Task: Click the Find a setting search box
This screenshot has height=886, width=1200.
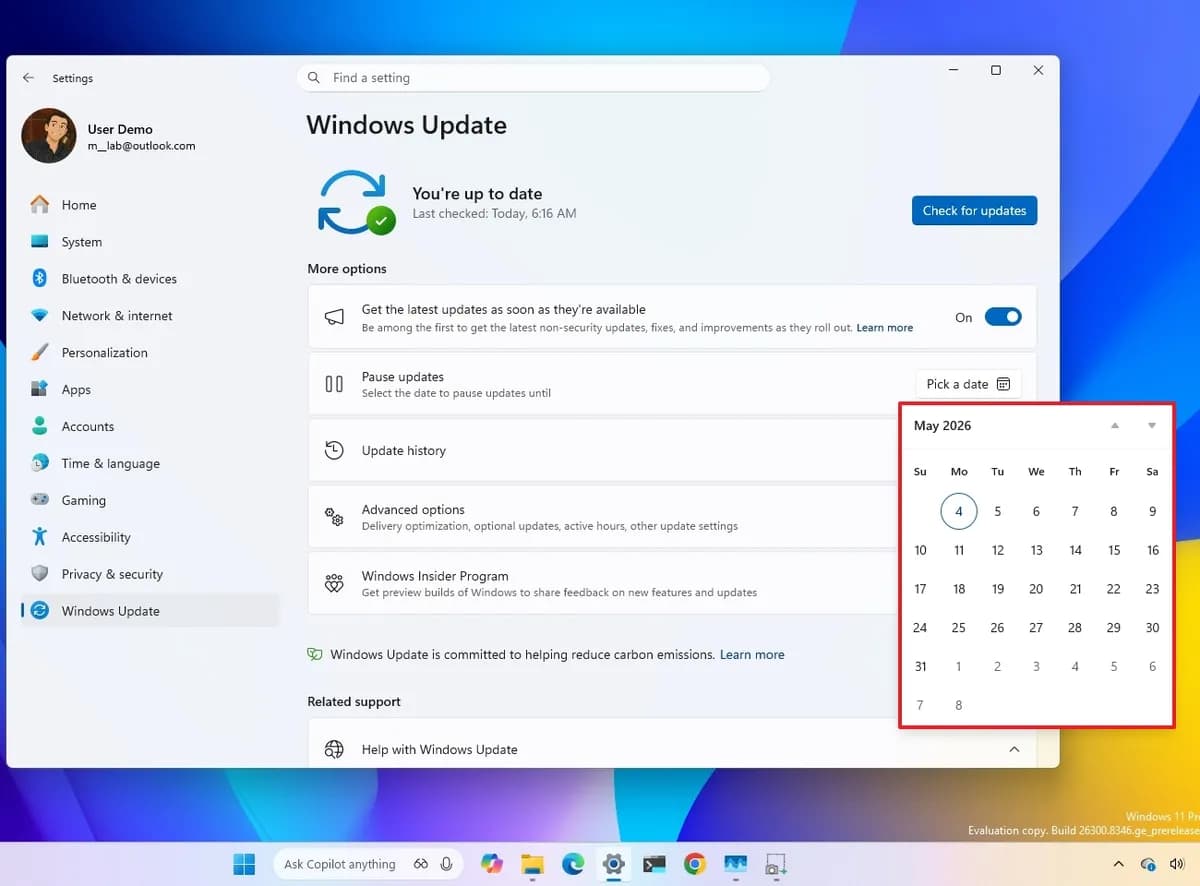Action: 533,78
